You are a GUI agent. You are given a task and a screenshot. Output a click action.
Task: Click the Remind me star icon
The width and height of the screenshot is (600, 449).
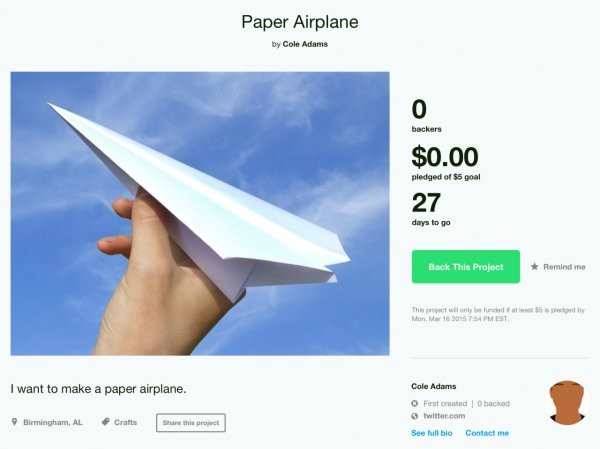(x=535, y=266)
